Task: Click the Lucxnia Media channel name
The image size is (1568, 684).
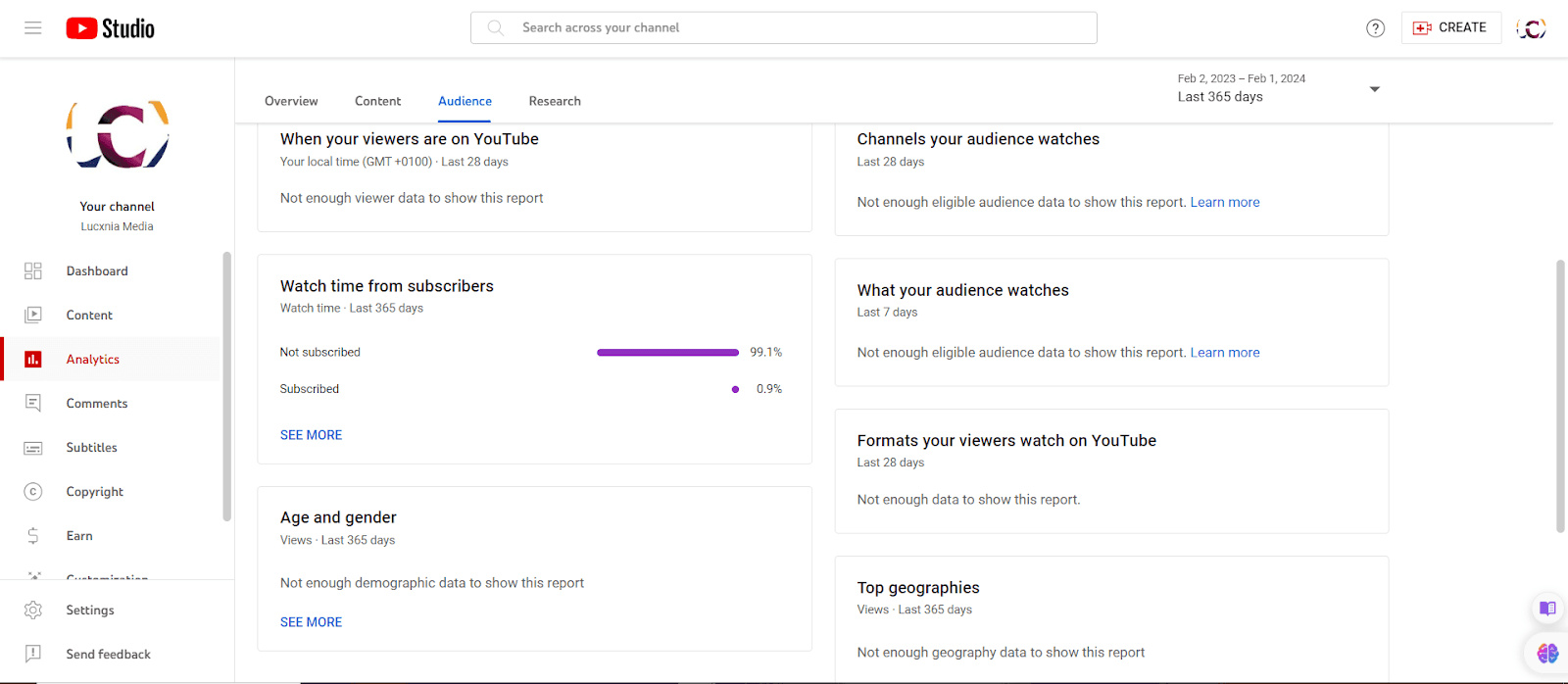Action: coord(118,226)
